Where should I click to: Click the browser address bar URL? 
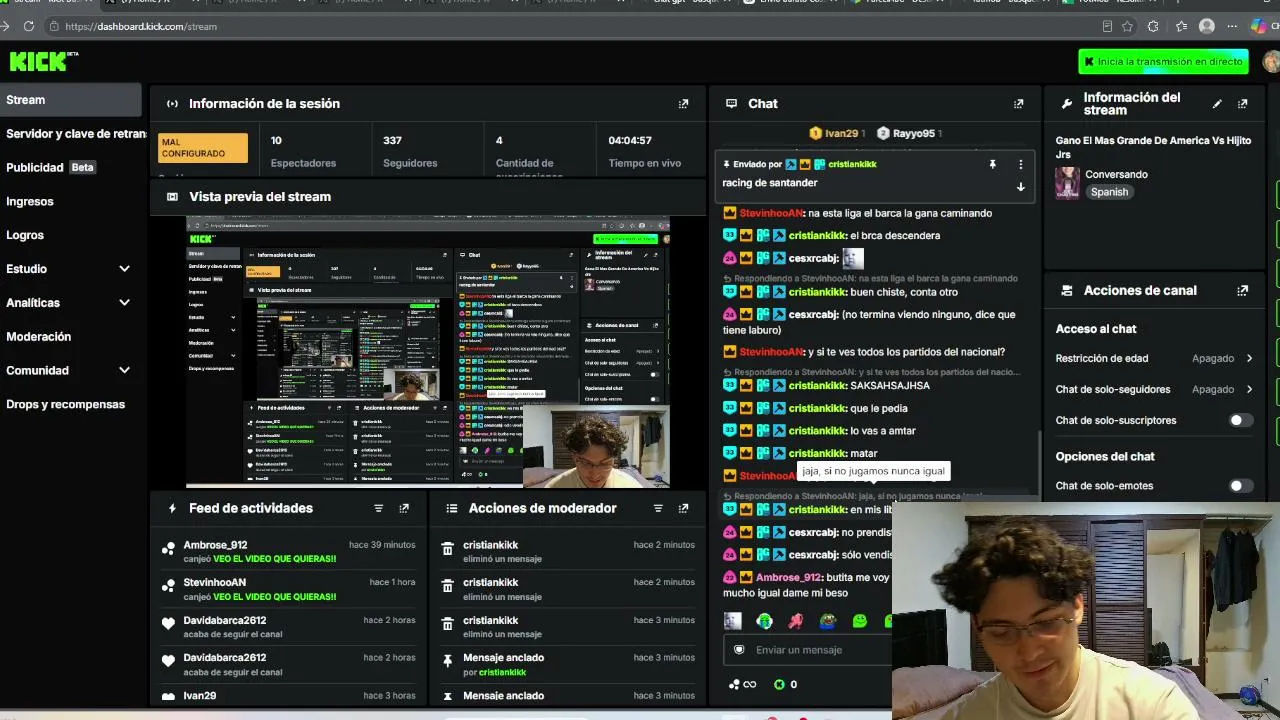coord(141,26)
